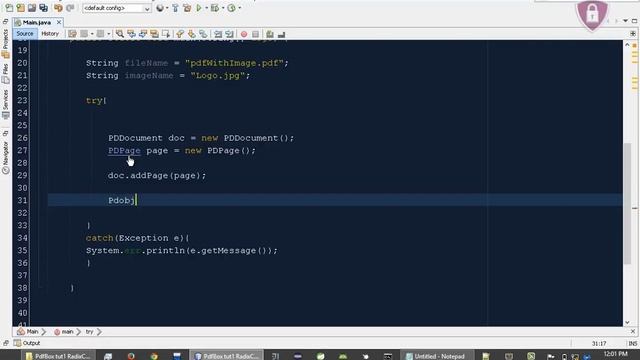Click the Debug Project icon

pyautogui.click(x=215, y=8)
